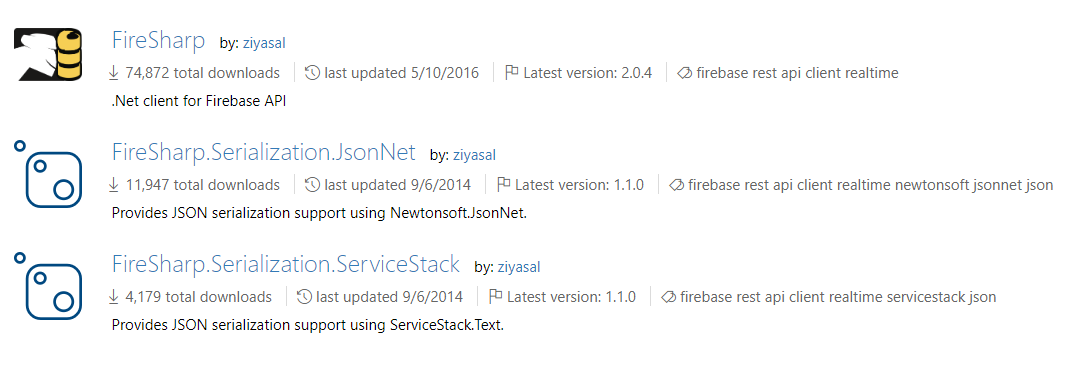Click download arrow icon beside 11,947 total downloads
Viewport: 1073px width, 367px height.
[114, 185]
